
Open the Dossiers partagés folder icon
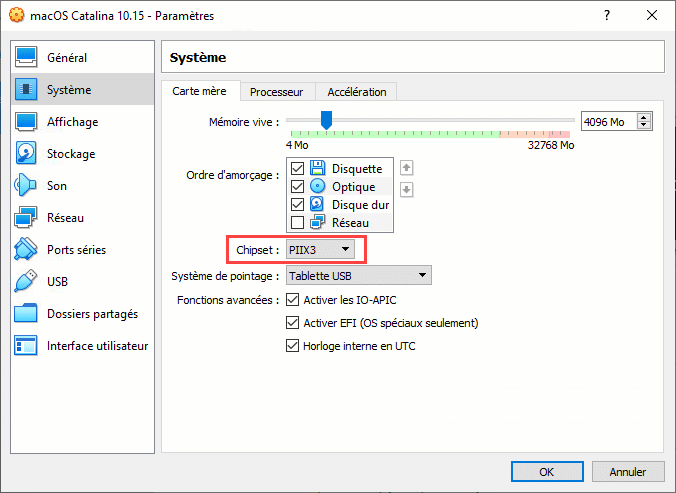click(x=26, y=313)
